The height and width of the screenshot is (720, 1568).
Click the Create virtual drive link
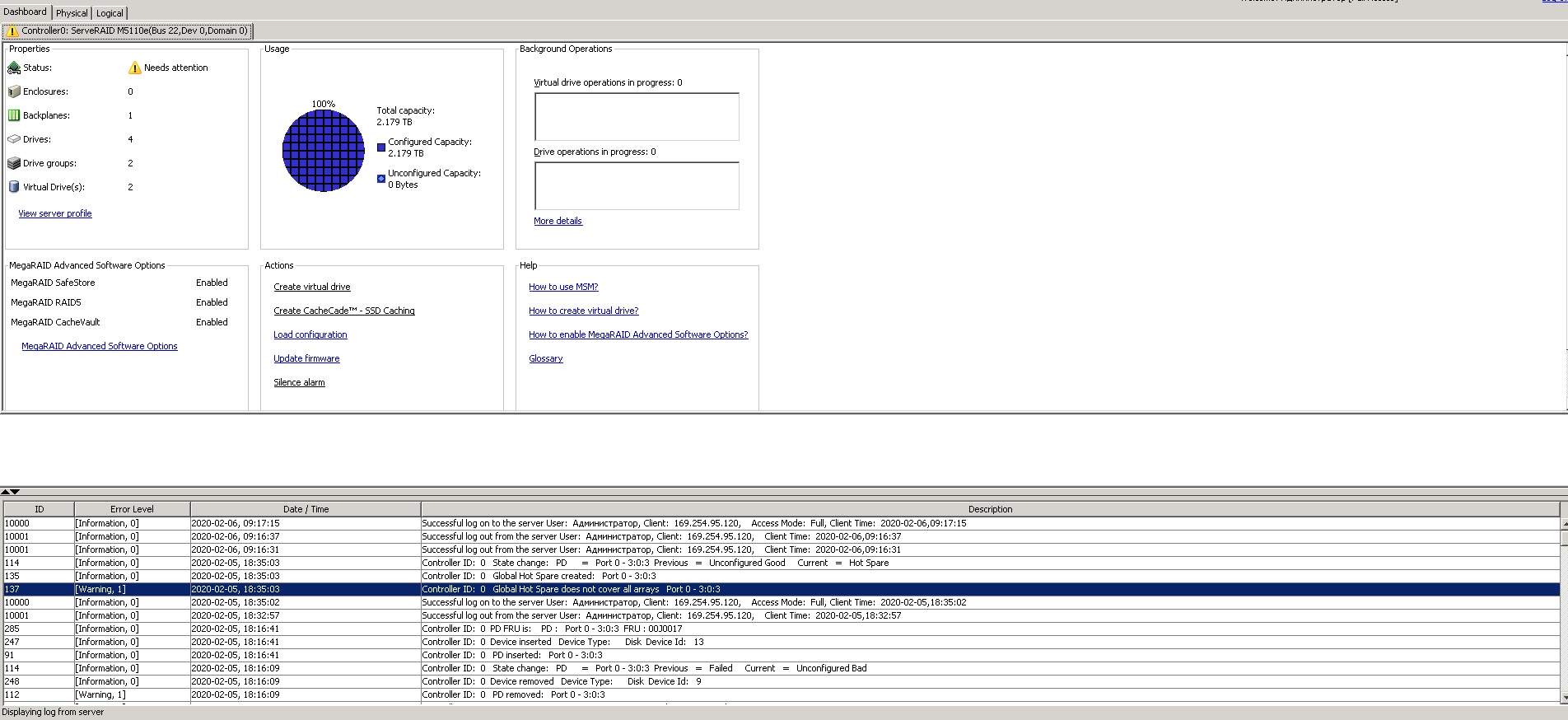click(x=311, y=287)
